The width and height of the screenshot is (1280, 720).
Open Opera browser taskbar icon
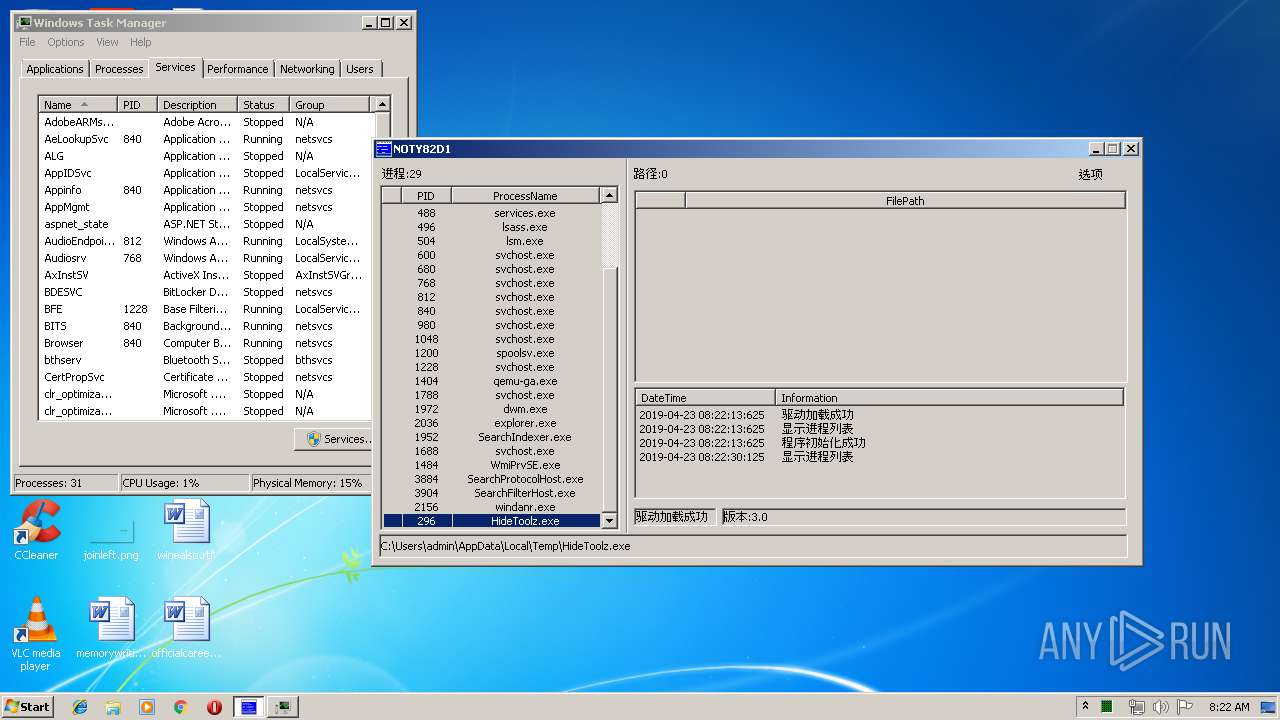(214, 707)
